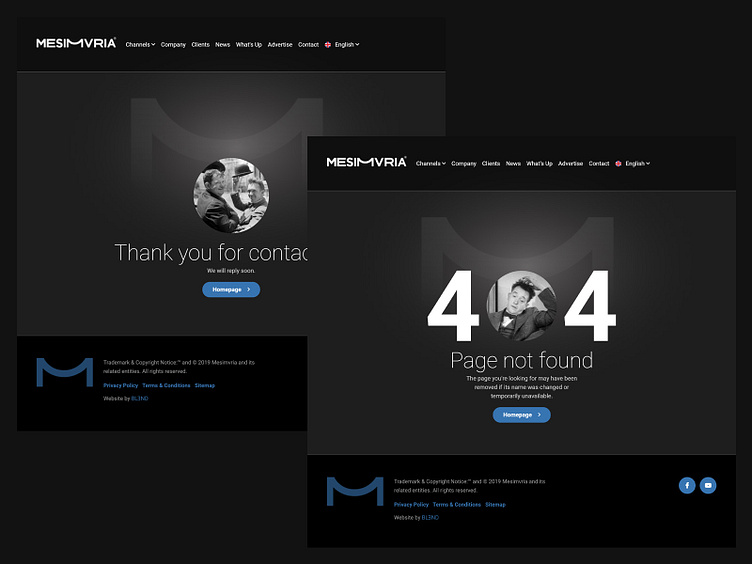
Task: Open Sitemap link in 404 footer
Action: (495, 505)
